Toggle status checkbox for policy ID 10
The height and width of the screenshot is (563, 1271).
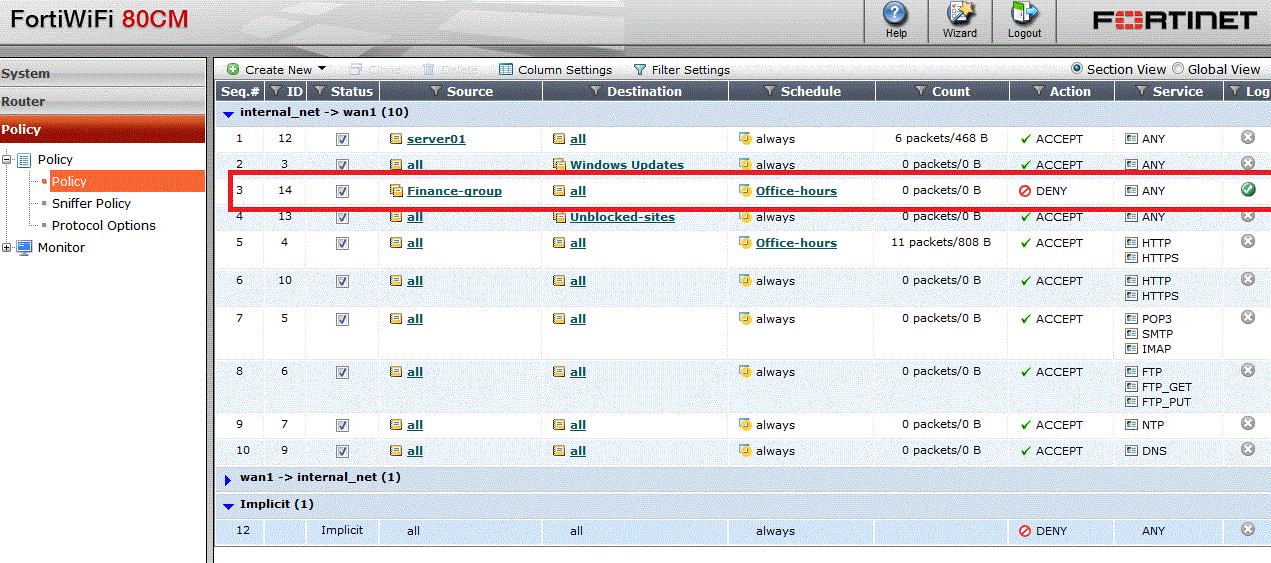coord(342,281)
